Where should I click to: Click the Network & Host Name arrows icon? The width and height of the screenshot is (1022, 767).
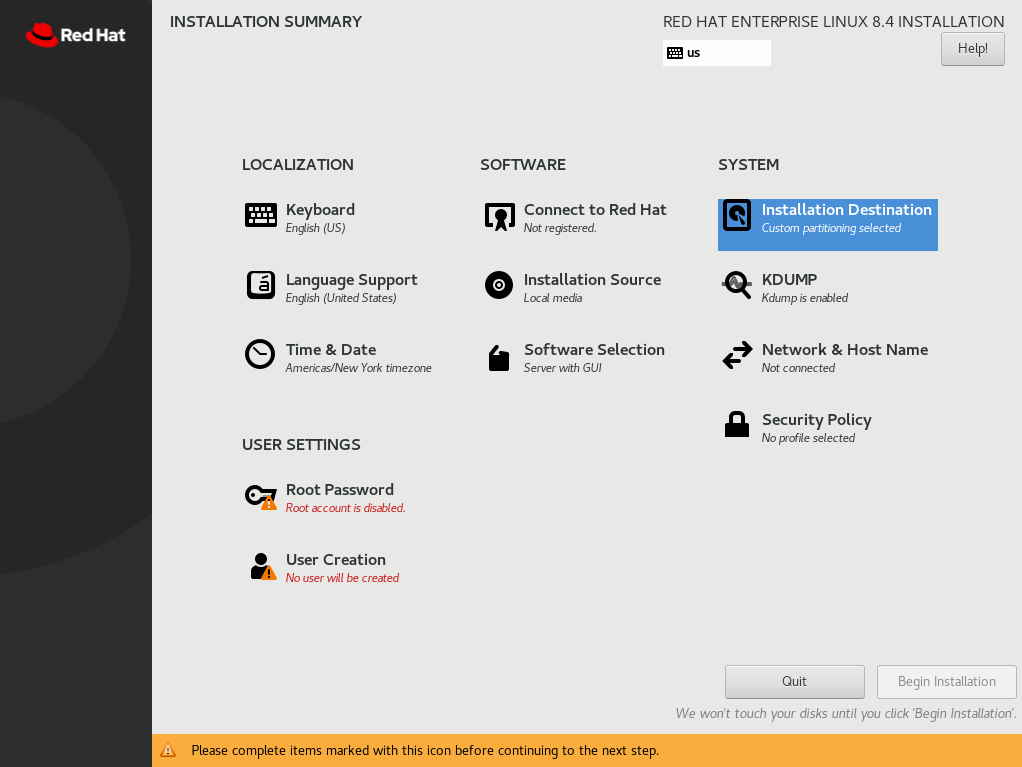[737, 355]
